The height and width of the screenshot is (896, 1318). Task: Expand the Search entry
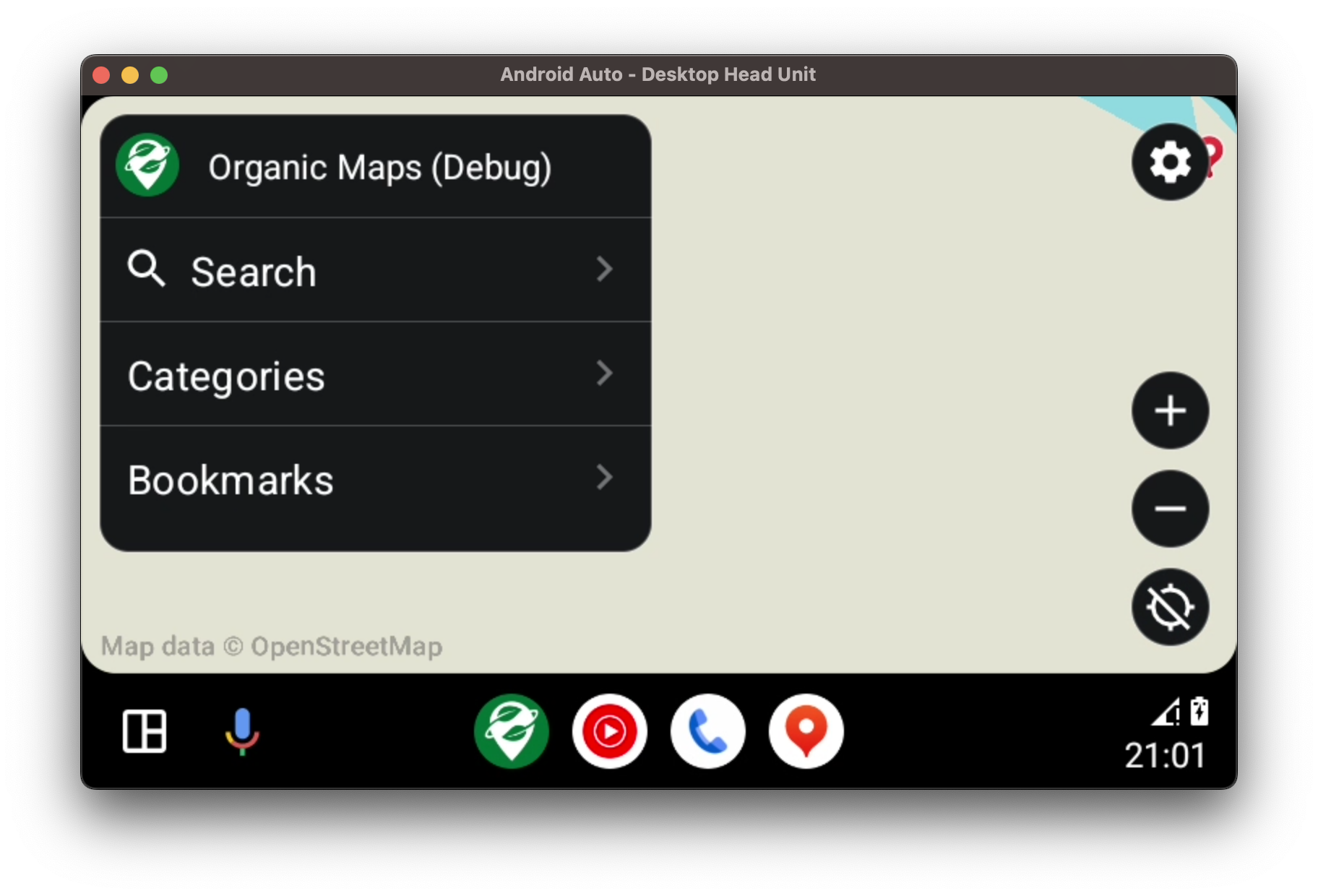tap(605, 270)
